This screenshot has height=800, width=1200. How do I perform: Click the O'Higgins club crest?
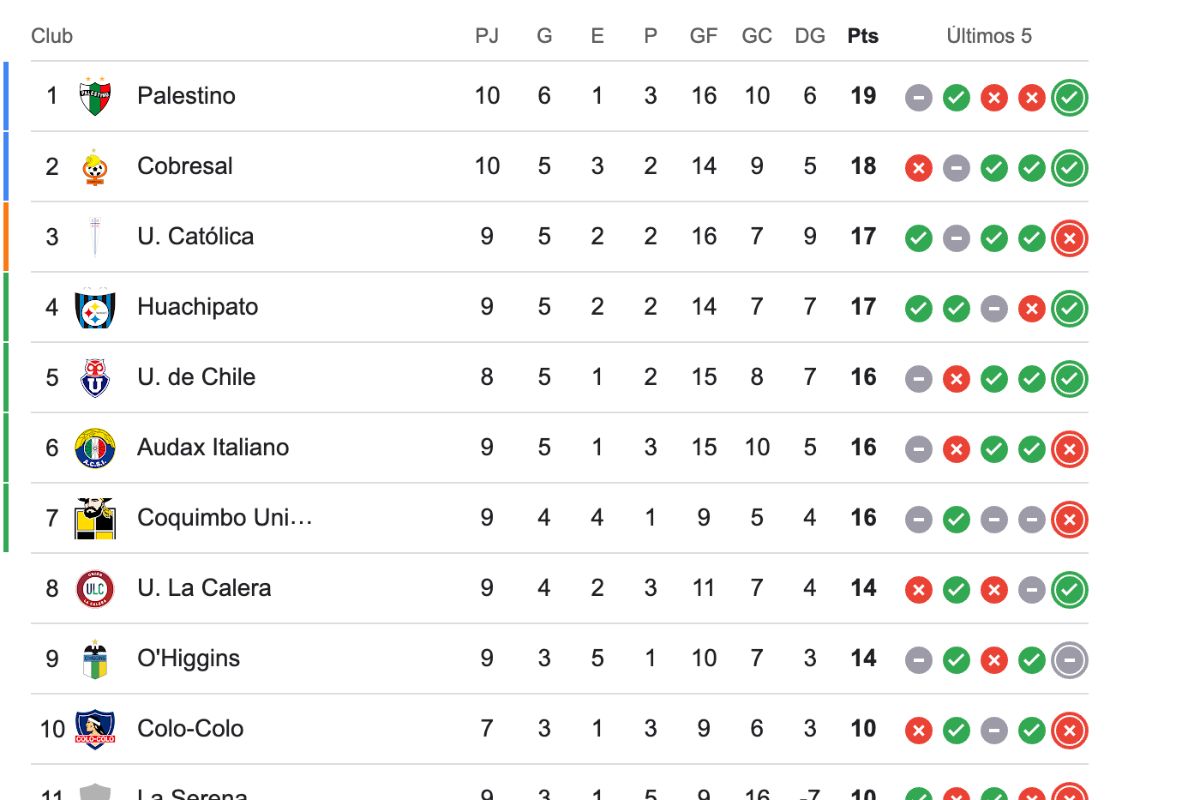click(95, 659)
